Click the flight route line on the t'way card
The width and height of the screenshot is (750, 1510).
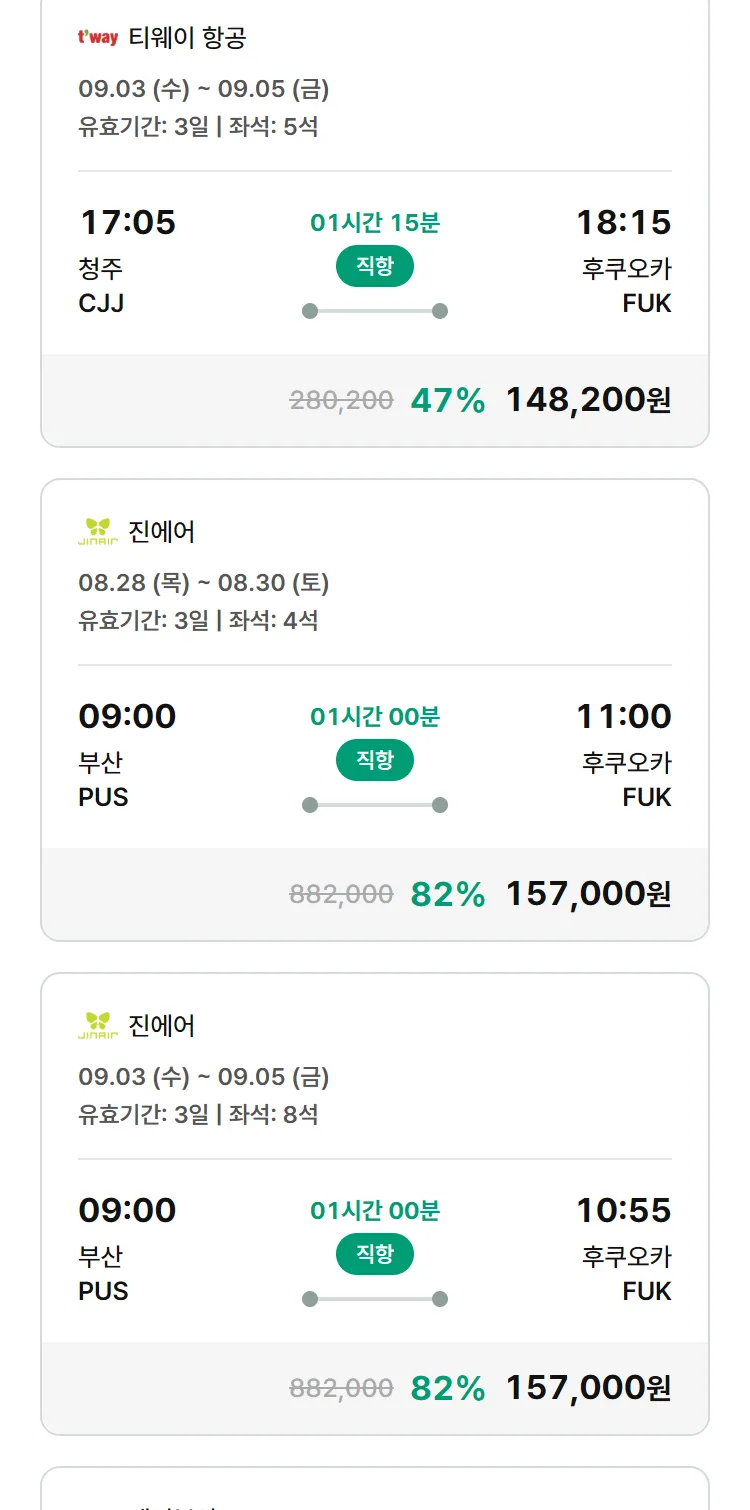[374, 311]
